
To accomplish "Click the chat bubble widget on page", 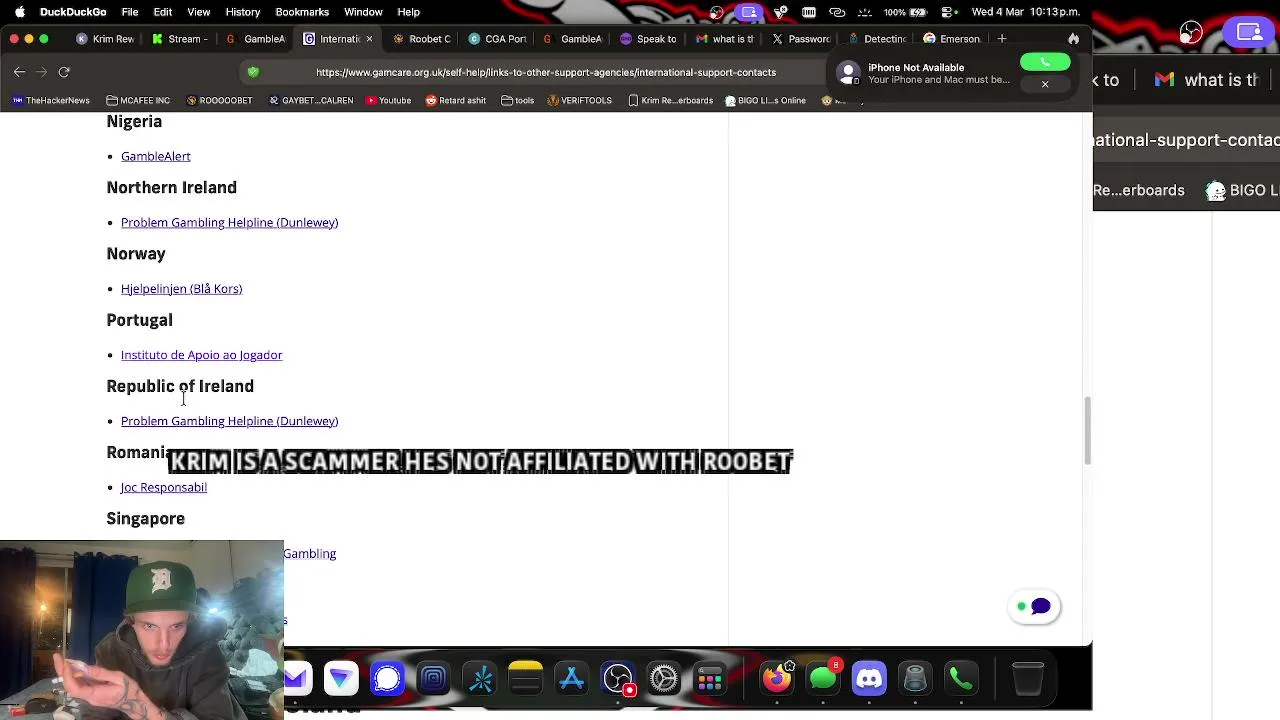I will pyautogui.click(x=1035, y=606).
